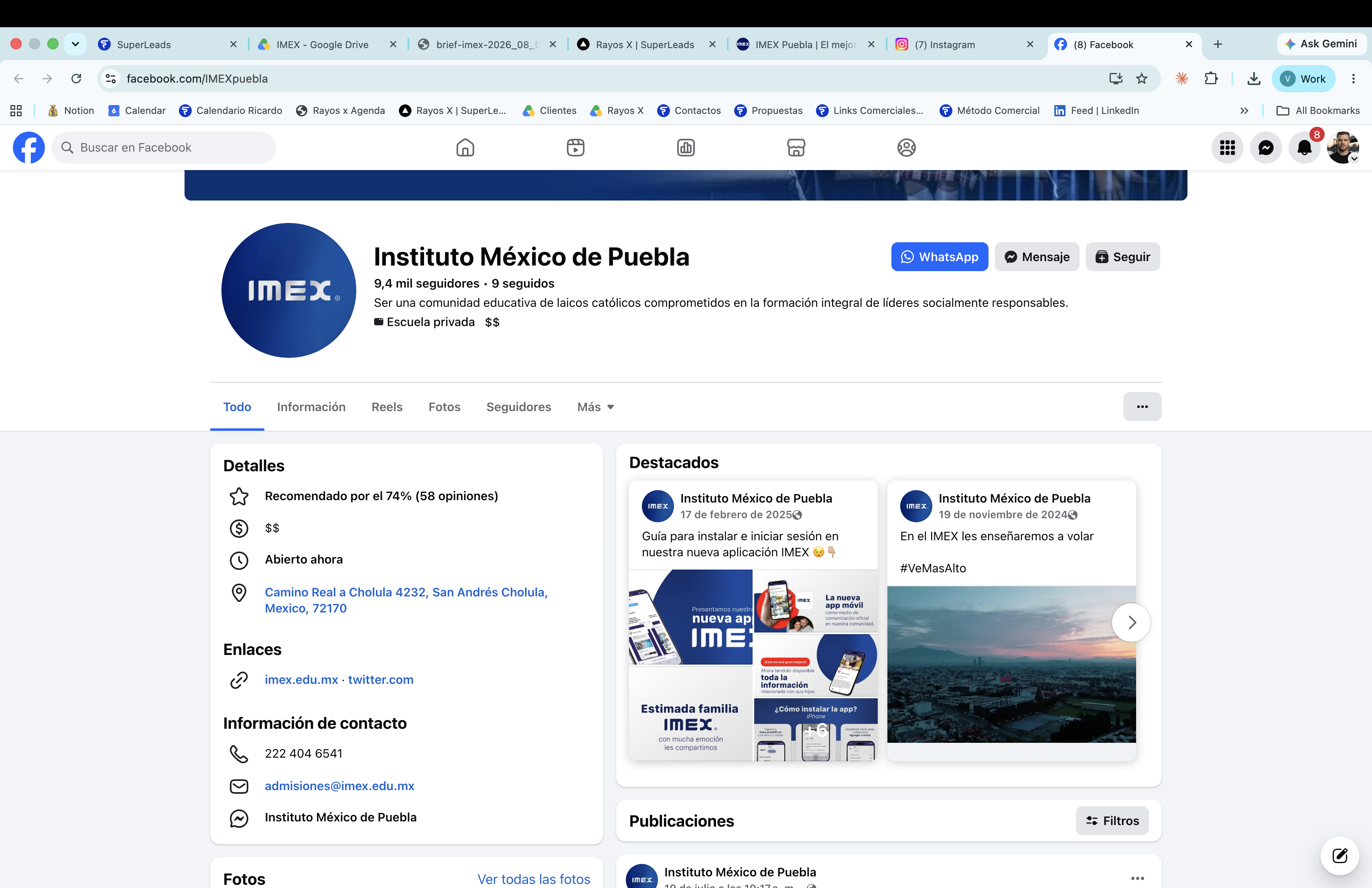1372x888 pixels.
Task: Follow the page with Seguir button
Action: [x=1123, y=257]
